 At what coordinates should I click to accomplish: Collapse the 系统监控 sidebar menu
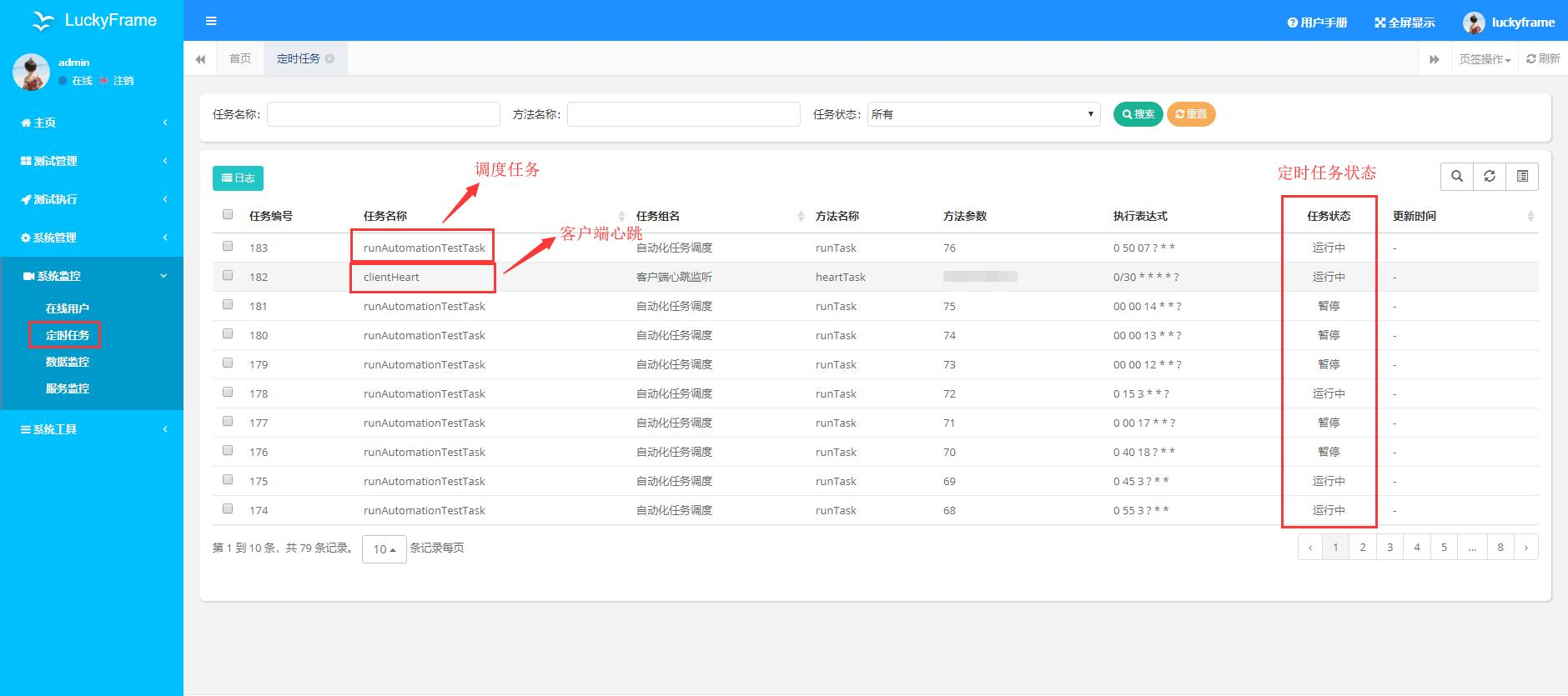point(92,276)
